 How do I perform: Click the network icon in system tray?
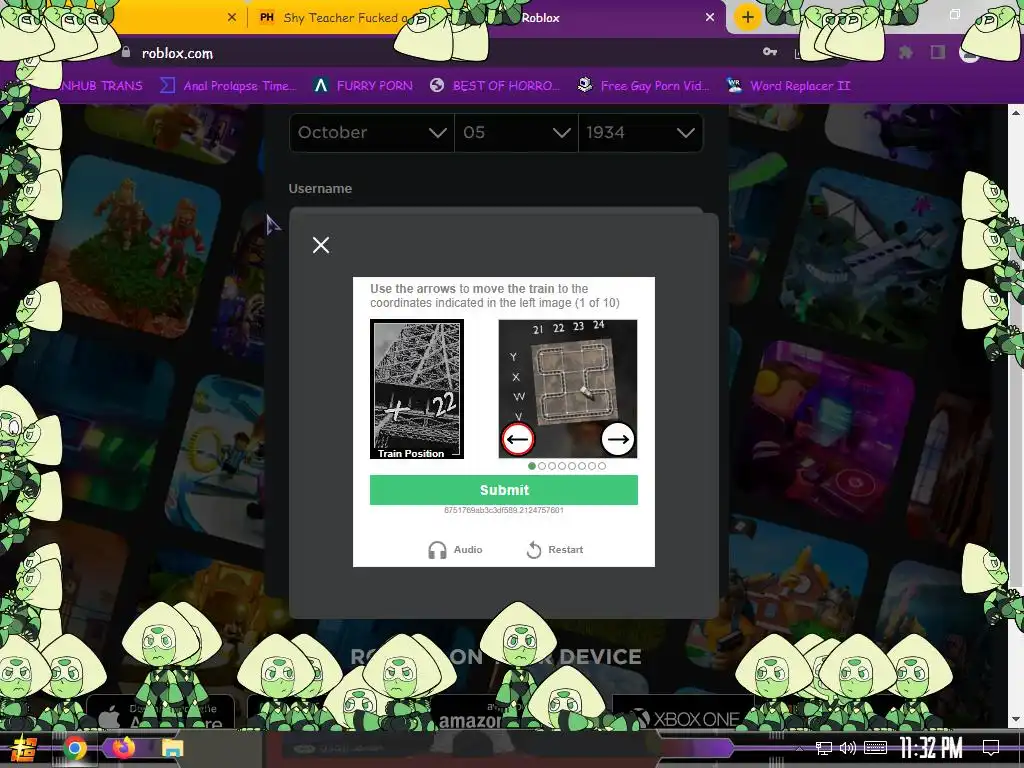tap(824, 748)
